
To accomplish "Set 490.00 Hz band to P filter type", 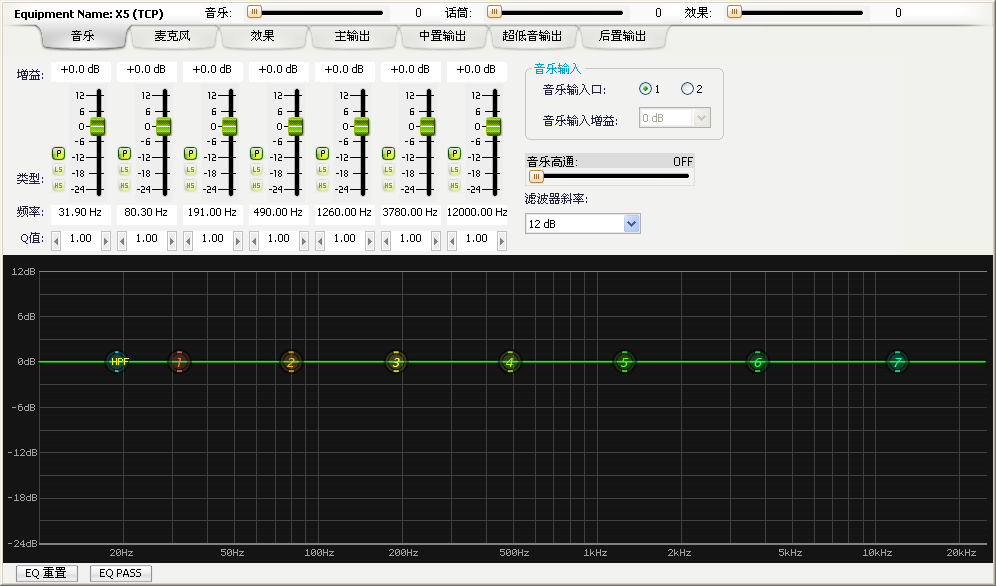I will pyautogui.click(x=257, y=154).
